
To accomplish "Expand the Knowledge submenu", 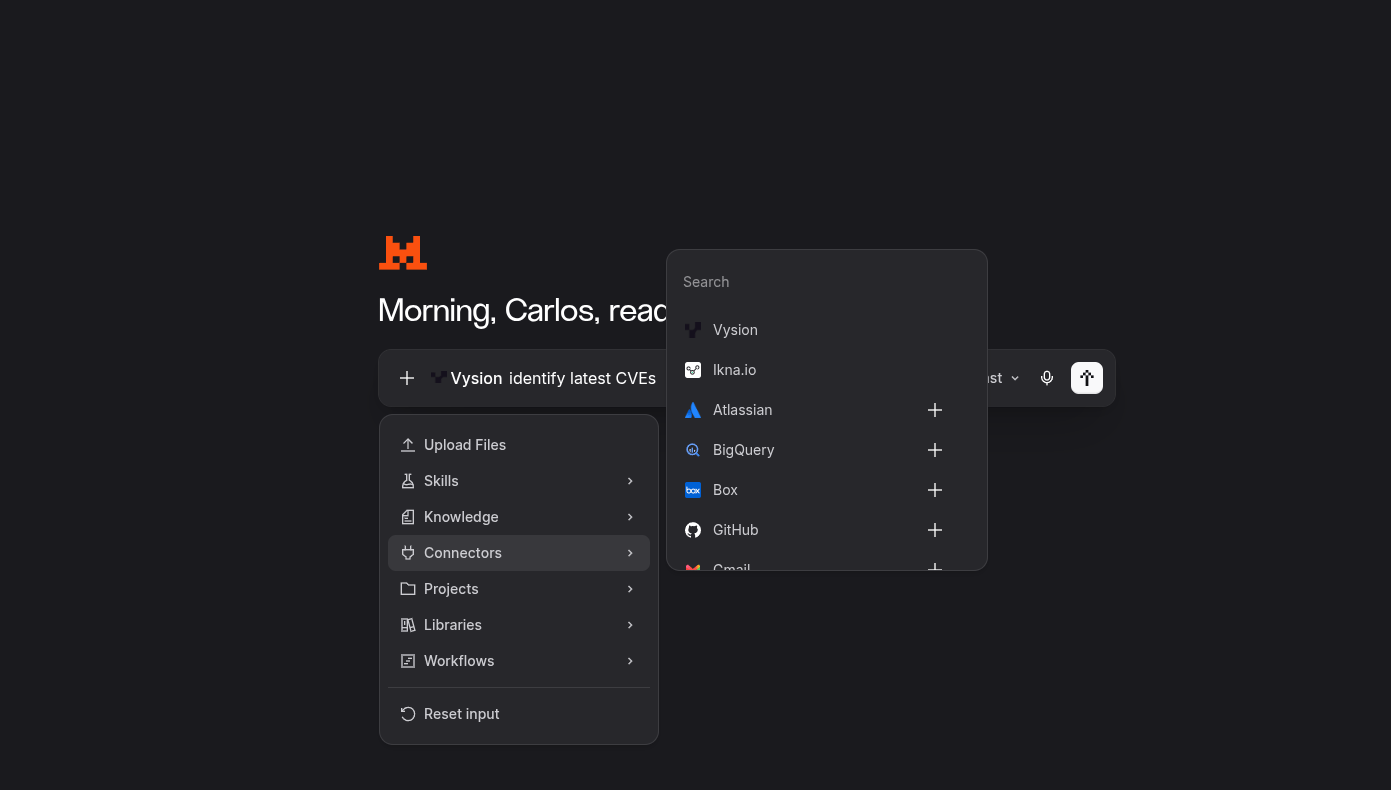I will tap(519, 517).
